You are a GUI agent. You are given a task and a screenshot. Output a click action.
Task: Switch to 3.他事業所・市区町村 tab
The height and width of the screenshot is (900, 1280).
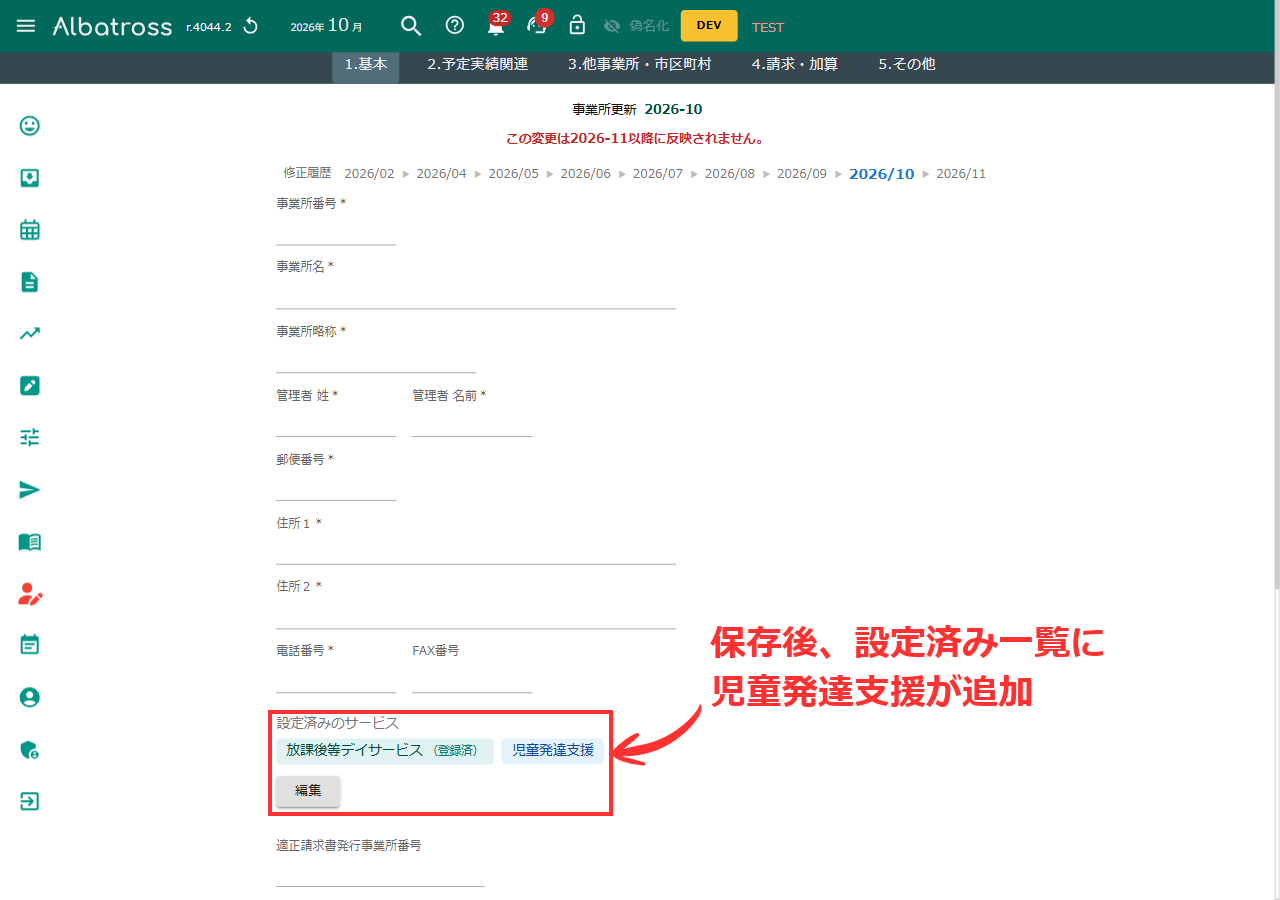pos(640,64)
